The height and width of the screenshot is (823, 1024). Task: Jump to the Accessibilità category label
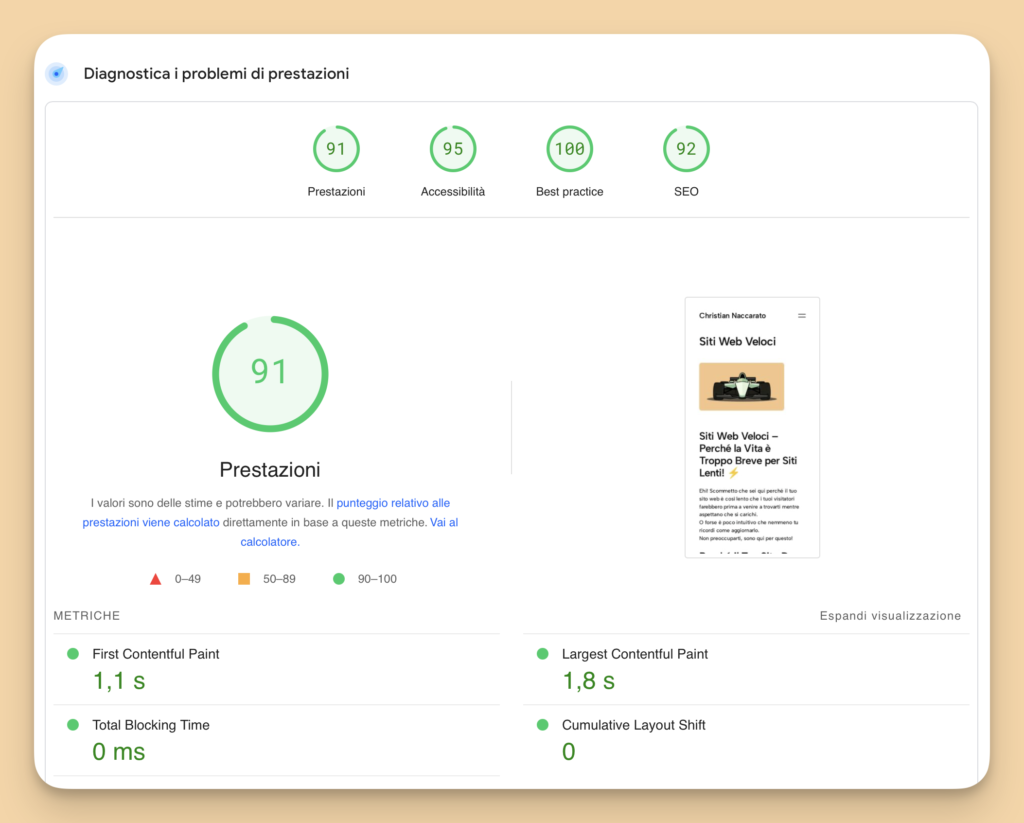point(453,192)
